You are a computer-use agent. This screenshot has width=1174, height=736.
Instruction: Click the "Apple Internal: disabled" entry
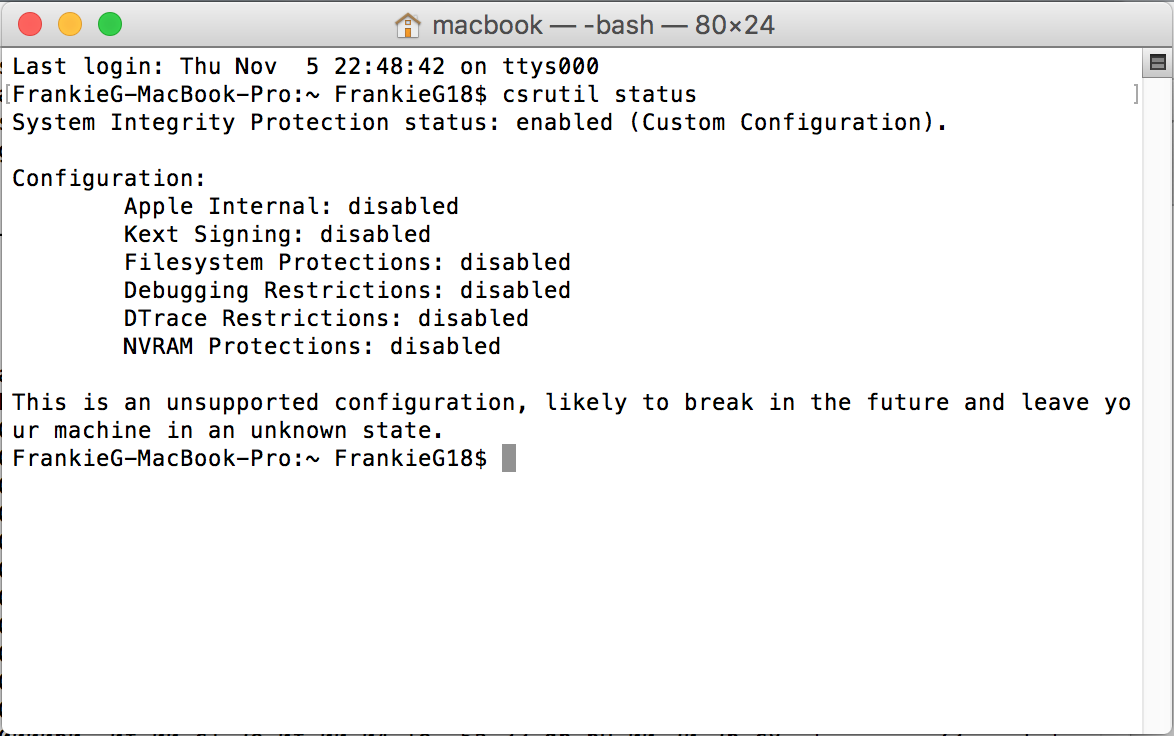[291, 207]
